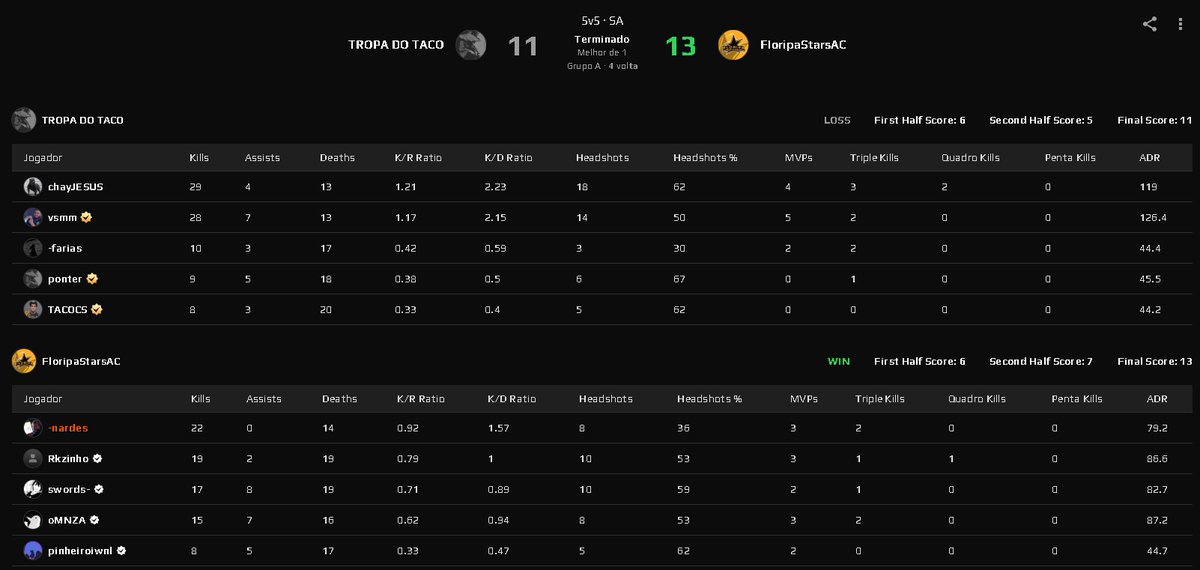Click swords- ADR value 82.7

coord(1158,490)
